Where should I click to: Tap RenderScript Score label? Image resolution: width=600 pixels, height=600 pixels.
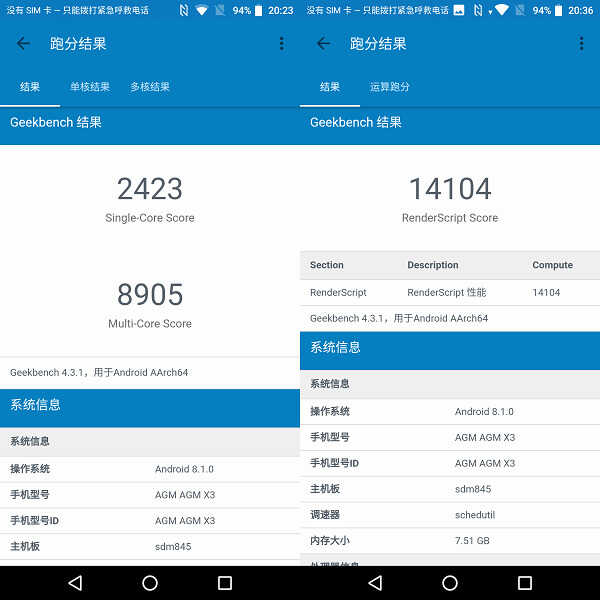pos(450,218)
